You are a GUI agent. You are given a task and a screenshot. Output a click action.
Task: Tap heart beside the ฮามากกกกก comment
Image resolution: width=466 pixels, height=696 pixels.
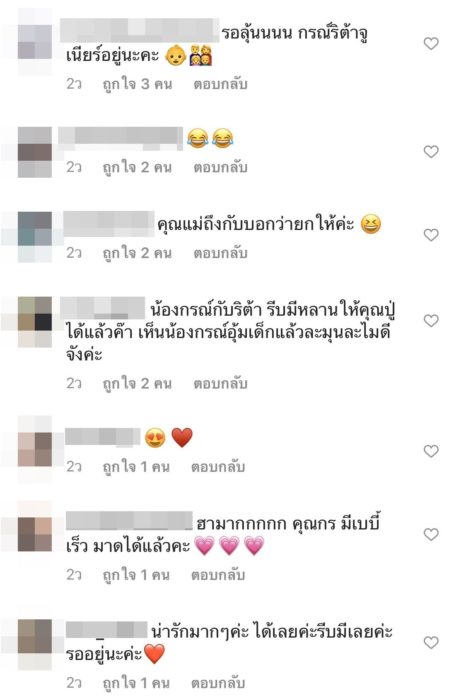tap(431, 534)
